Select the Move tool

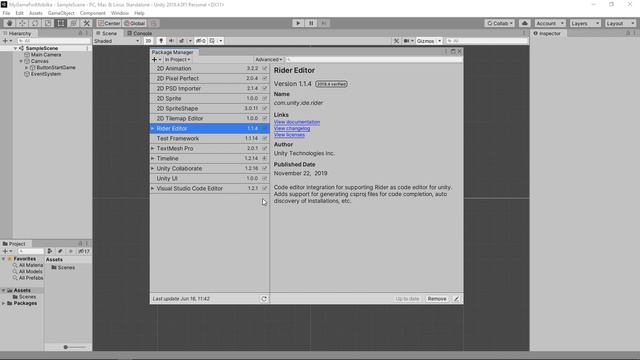22,23
